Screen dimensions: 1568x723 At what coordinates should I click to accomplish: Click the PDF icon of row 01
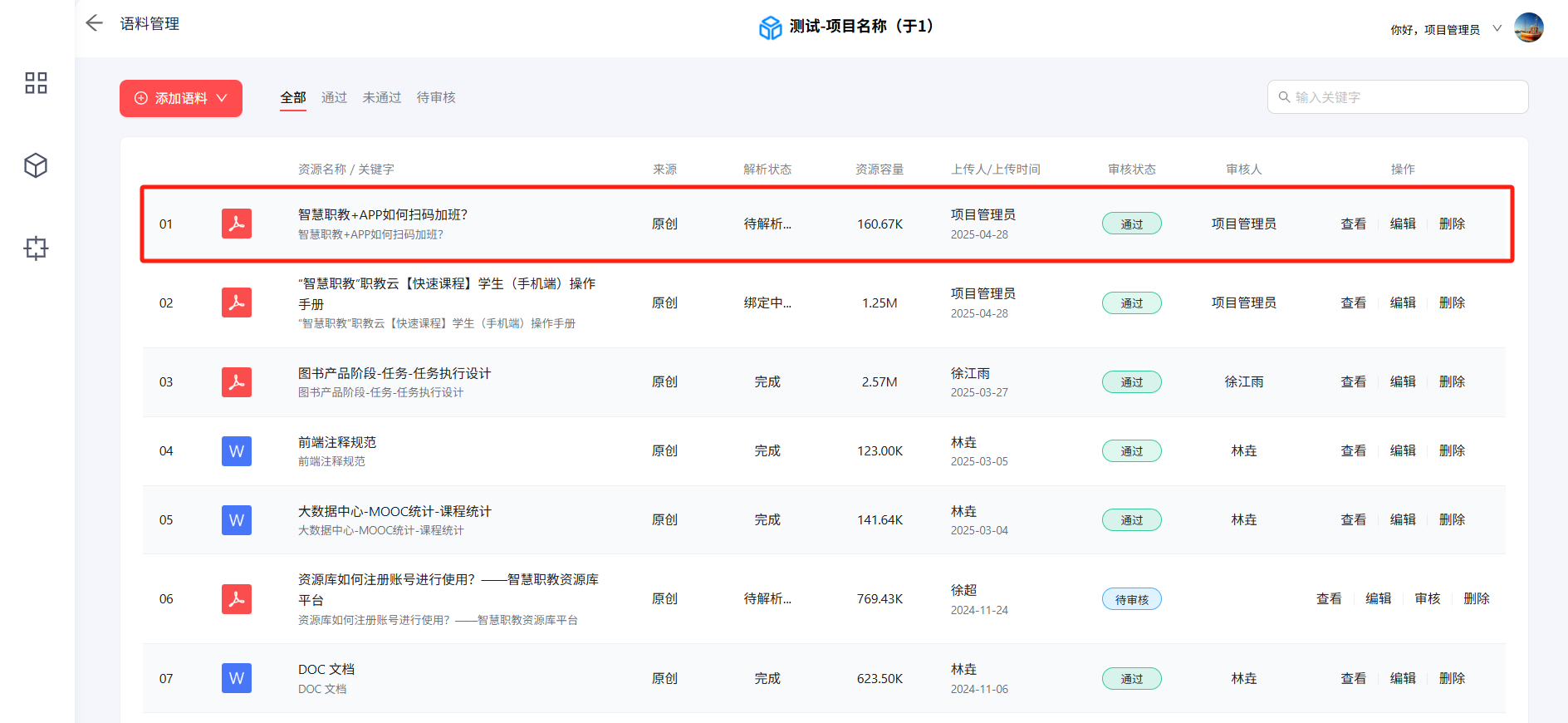coord(237,224)
